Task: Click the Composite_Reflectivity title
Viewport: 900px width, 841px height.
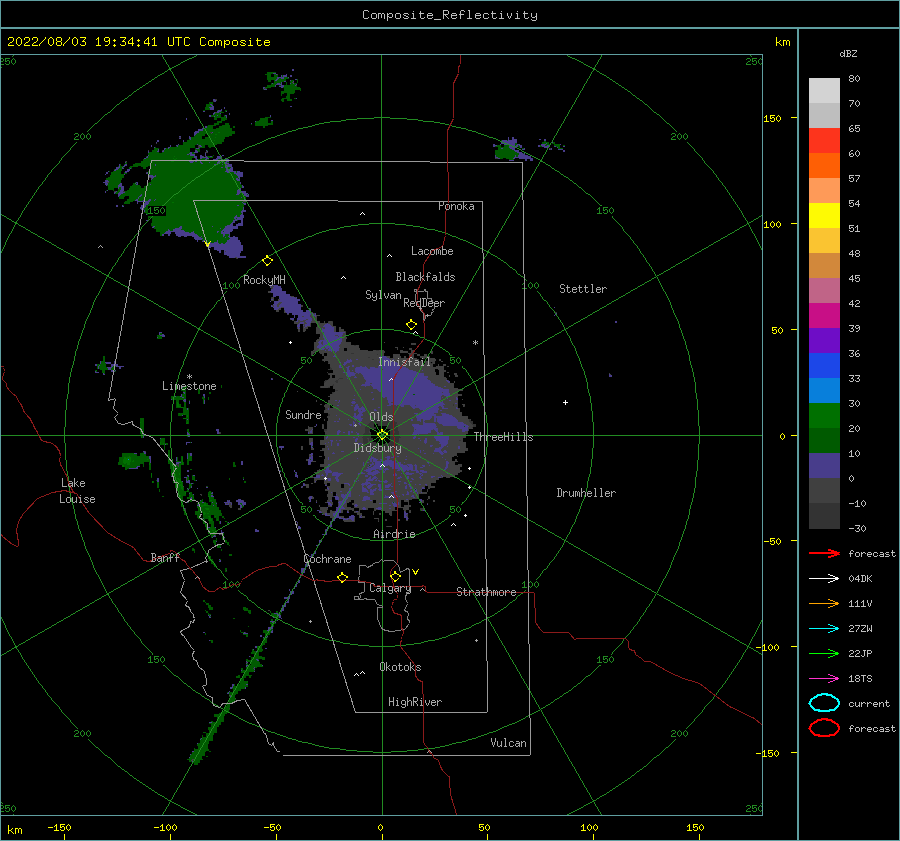Action: coord(450,15)
